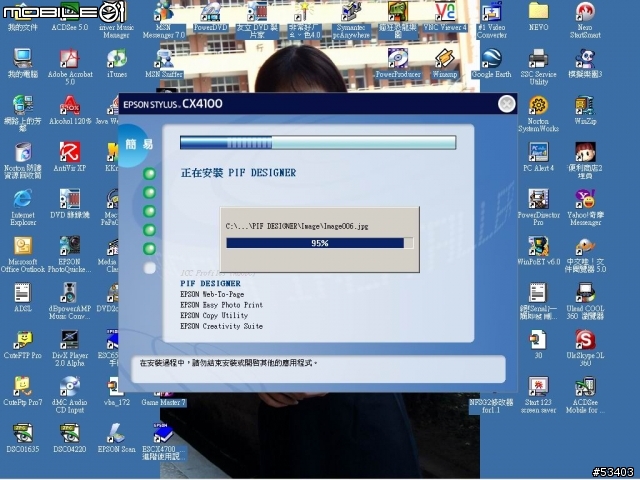Select EPSON Copy Utility entry
This screenshot has width=640, height=480.
pos(214,316)
